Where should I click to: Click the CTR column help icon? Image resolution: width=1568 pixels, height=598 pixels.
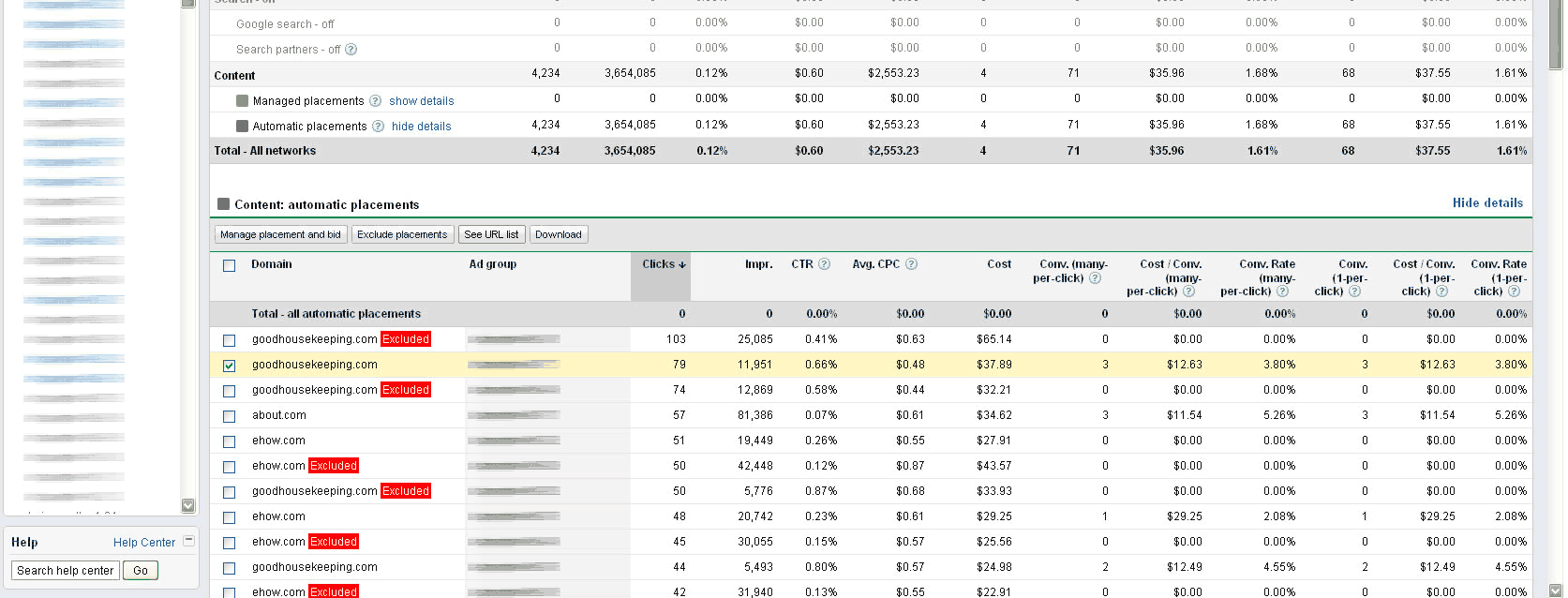(x=824, y=264)
